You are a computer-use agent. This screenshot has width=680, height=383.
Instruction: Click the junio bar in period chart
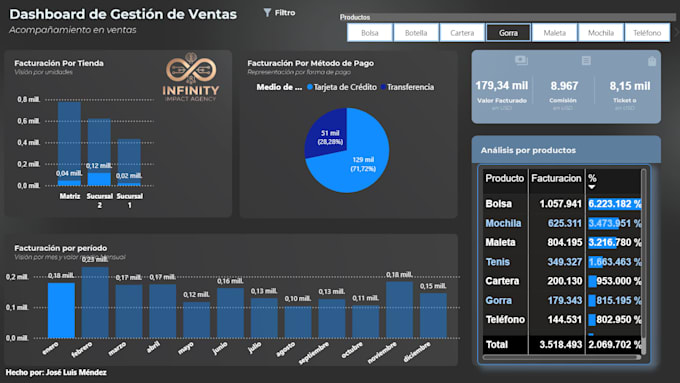pos(230,313)
